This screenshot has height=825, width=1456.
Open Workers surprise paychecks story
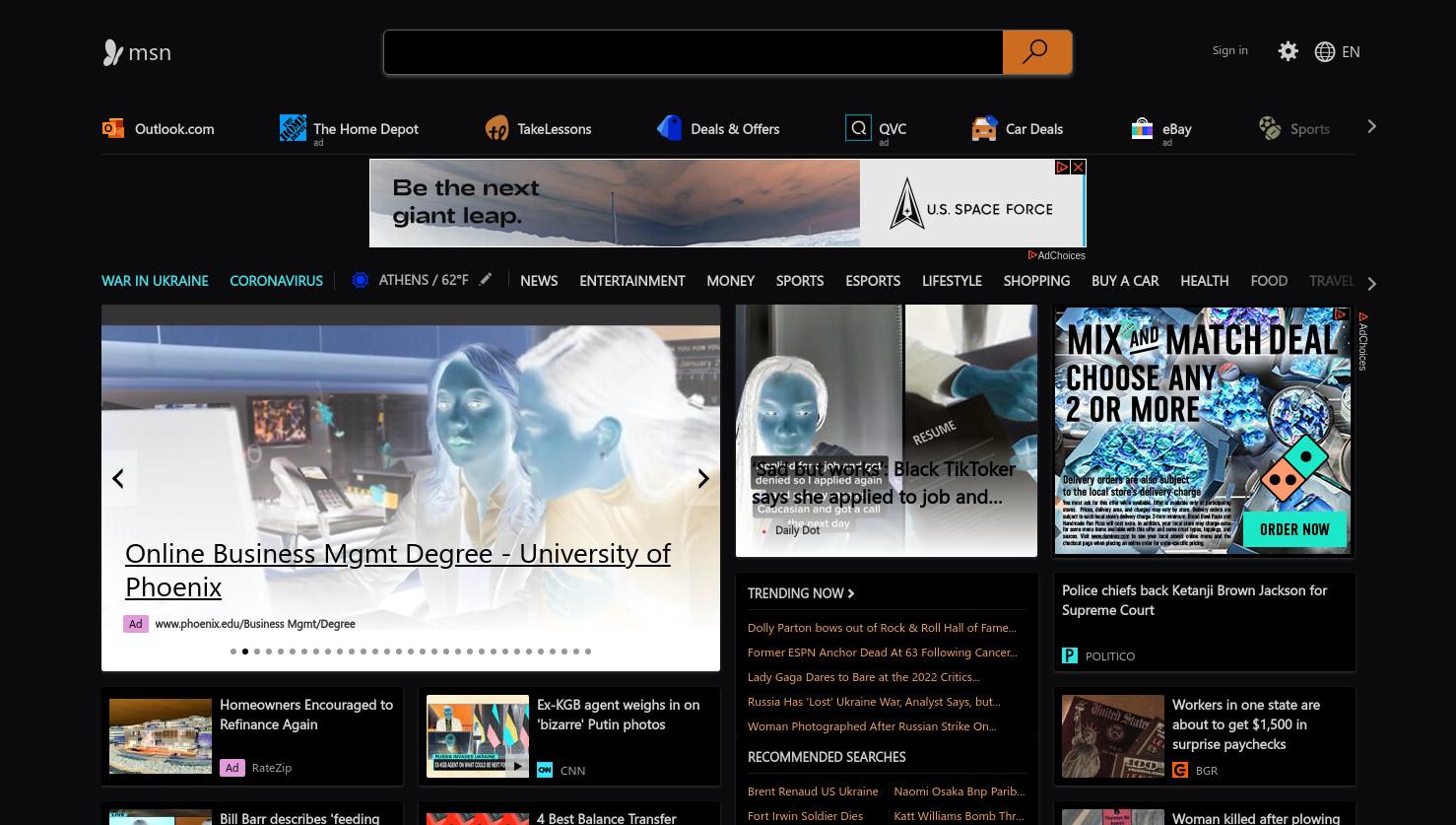pyautogui.click(x=1246, y=724)
